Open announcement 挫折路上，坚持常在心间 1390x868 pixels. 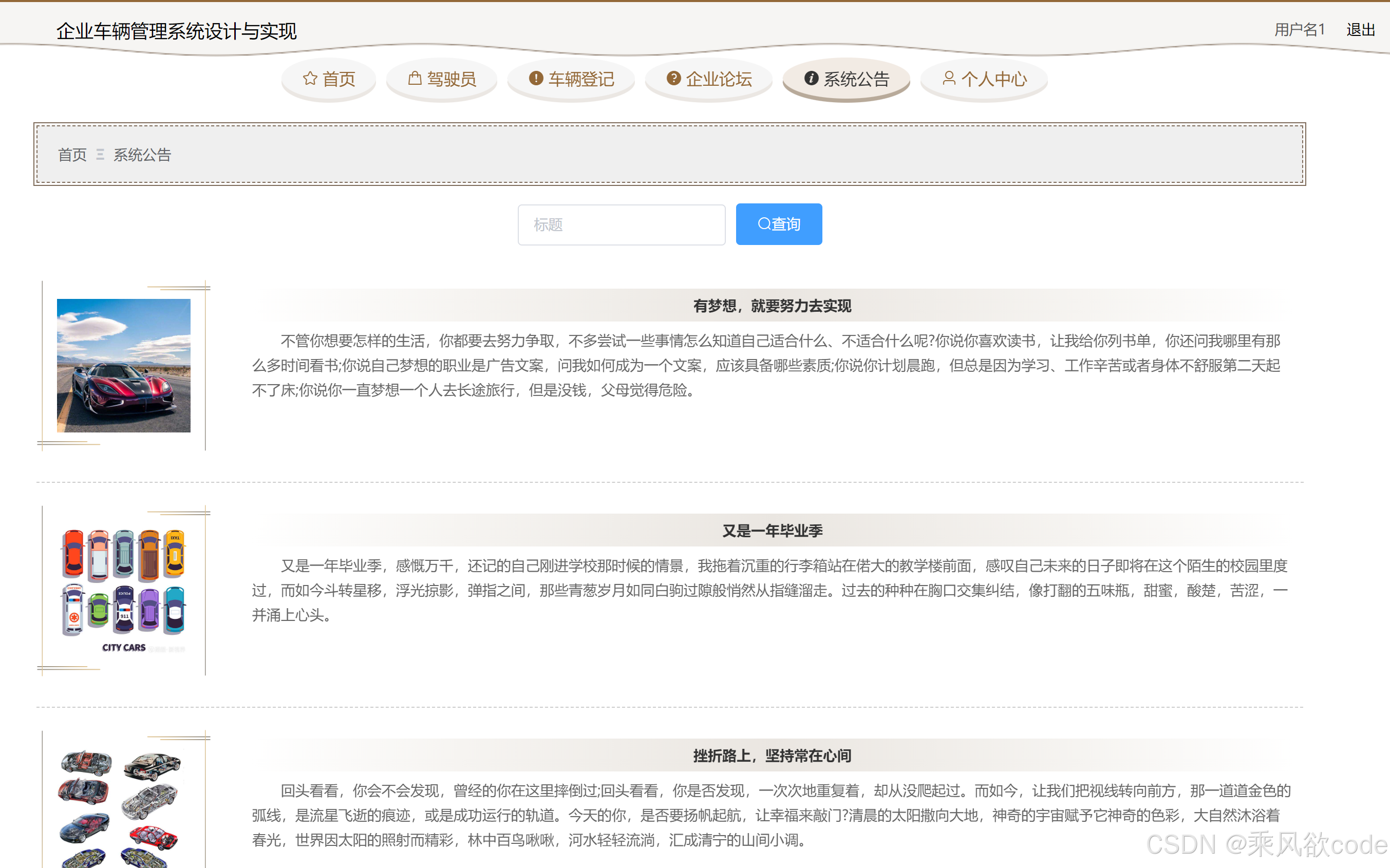[772, 756]
